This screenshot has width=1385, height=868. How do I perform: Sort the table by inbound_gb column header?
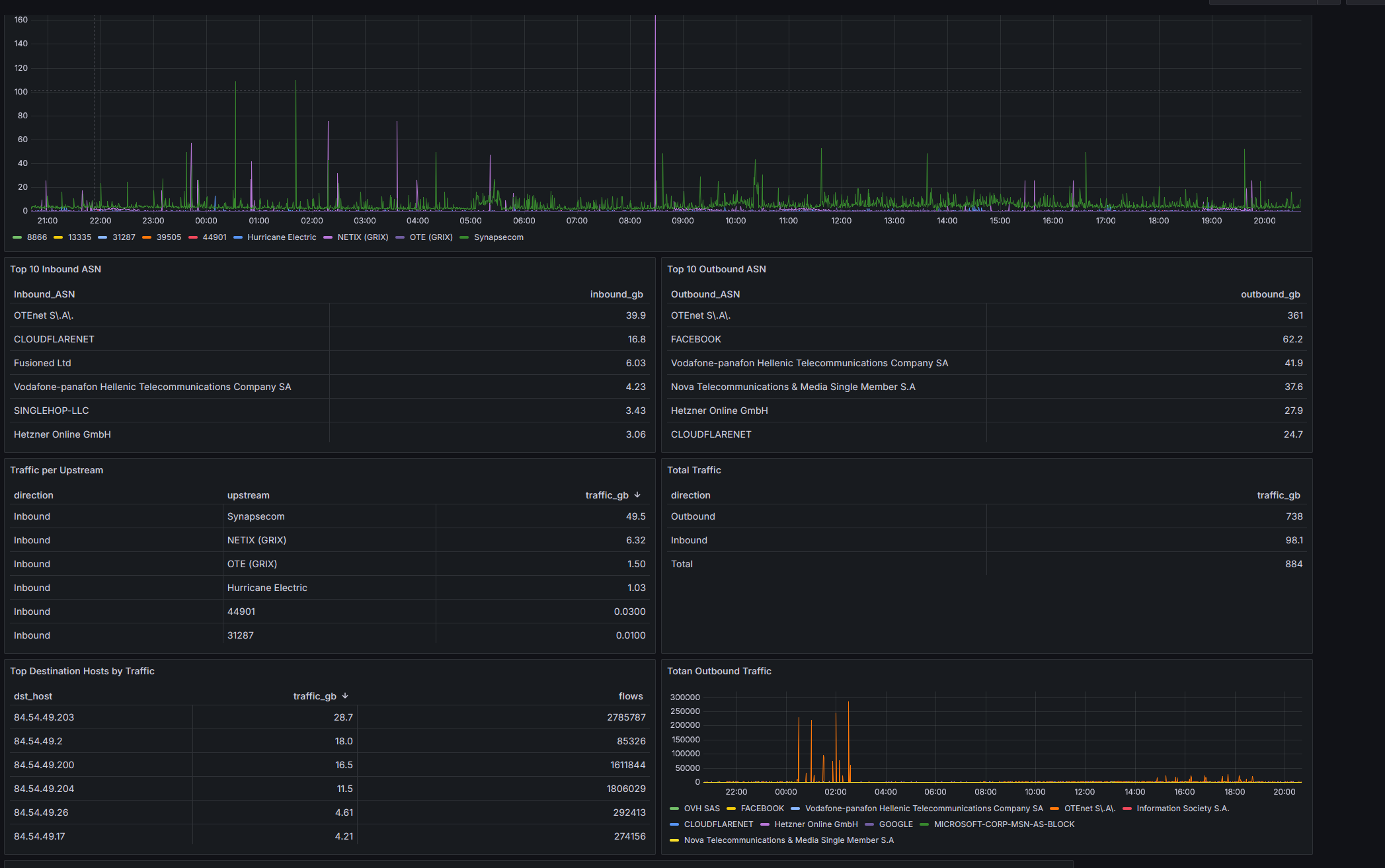point(616,294)
